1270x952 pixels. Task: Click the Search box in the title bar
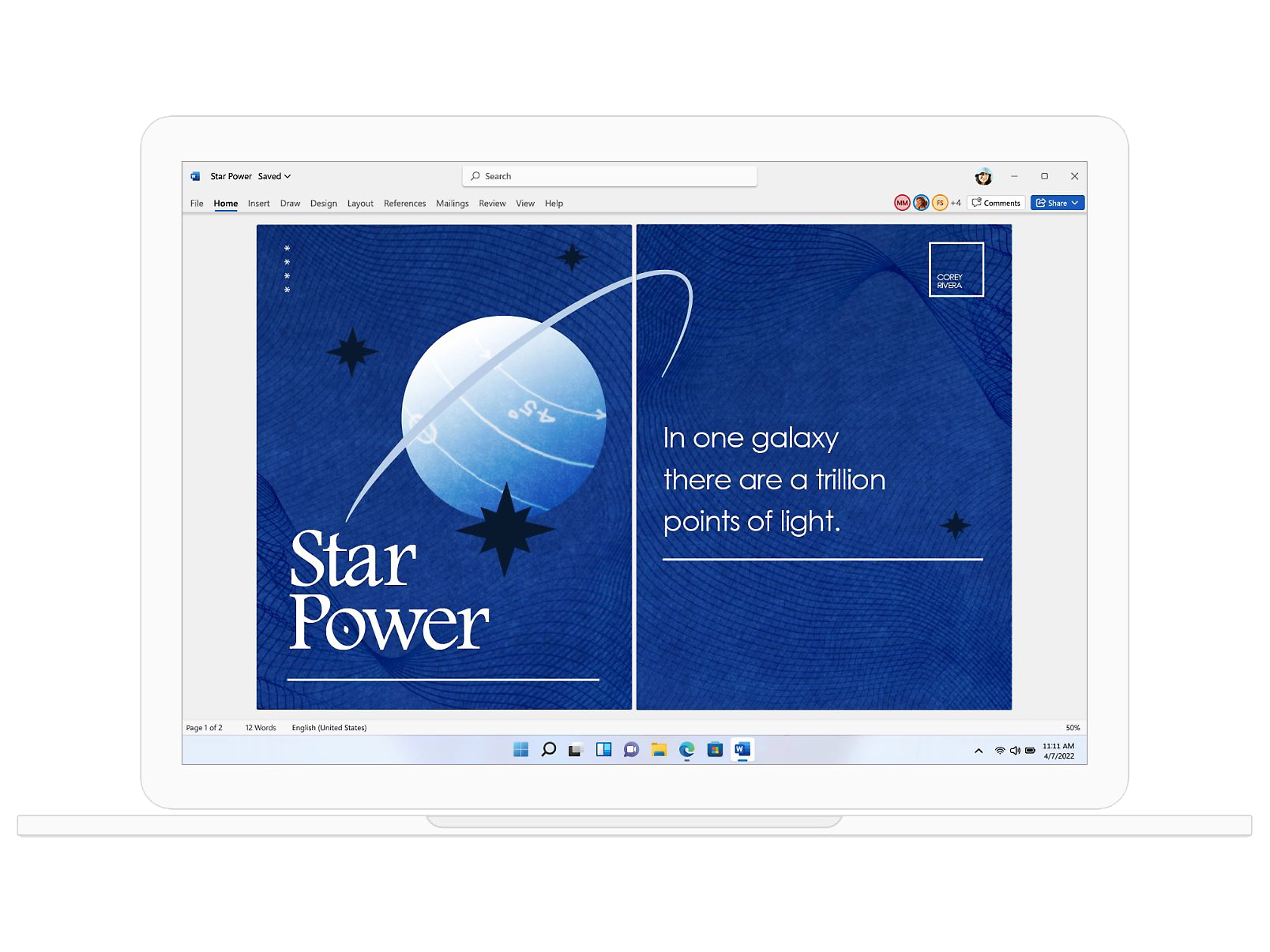609,176
